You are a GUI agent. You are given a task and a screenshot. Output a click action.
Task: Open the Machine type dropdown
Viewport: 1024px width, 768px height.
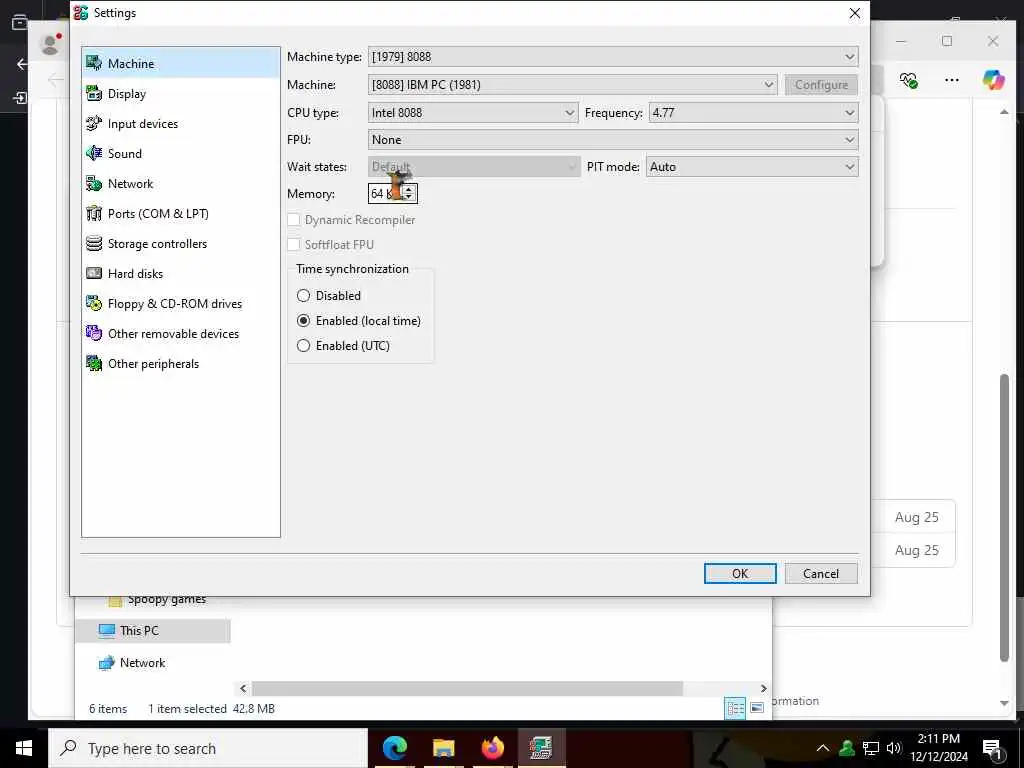click(x=613, y=57)
